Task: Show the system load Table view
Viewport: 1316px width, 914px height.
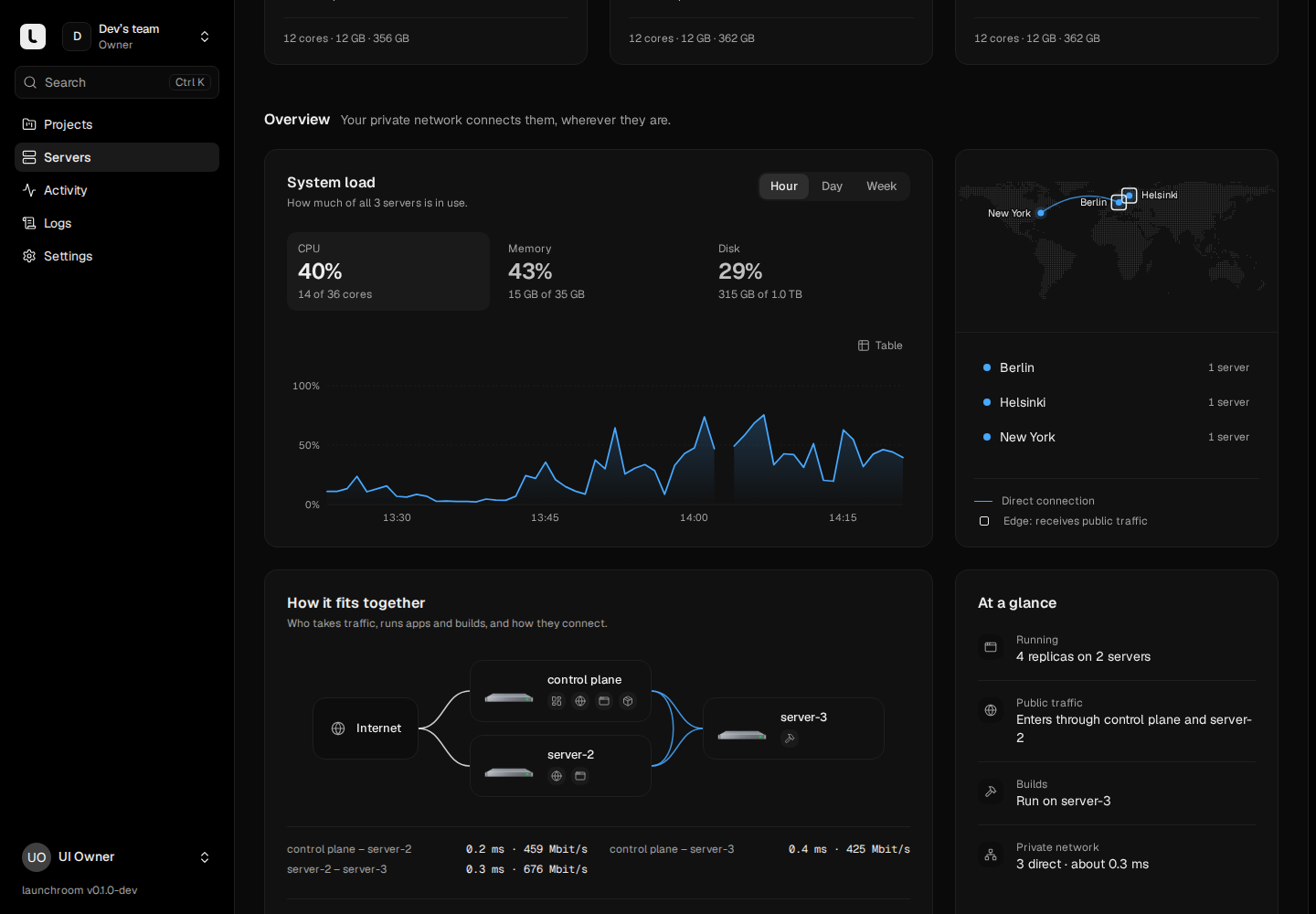Action: point(880,345)
